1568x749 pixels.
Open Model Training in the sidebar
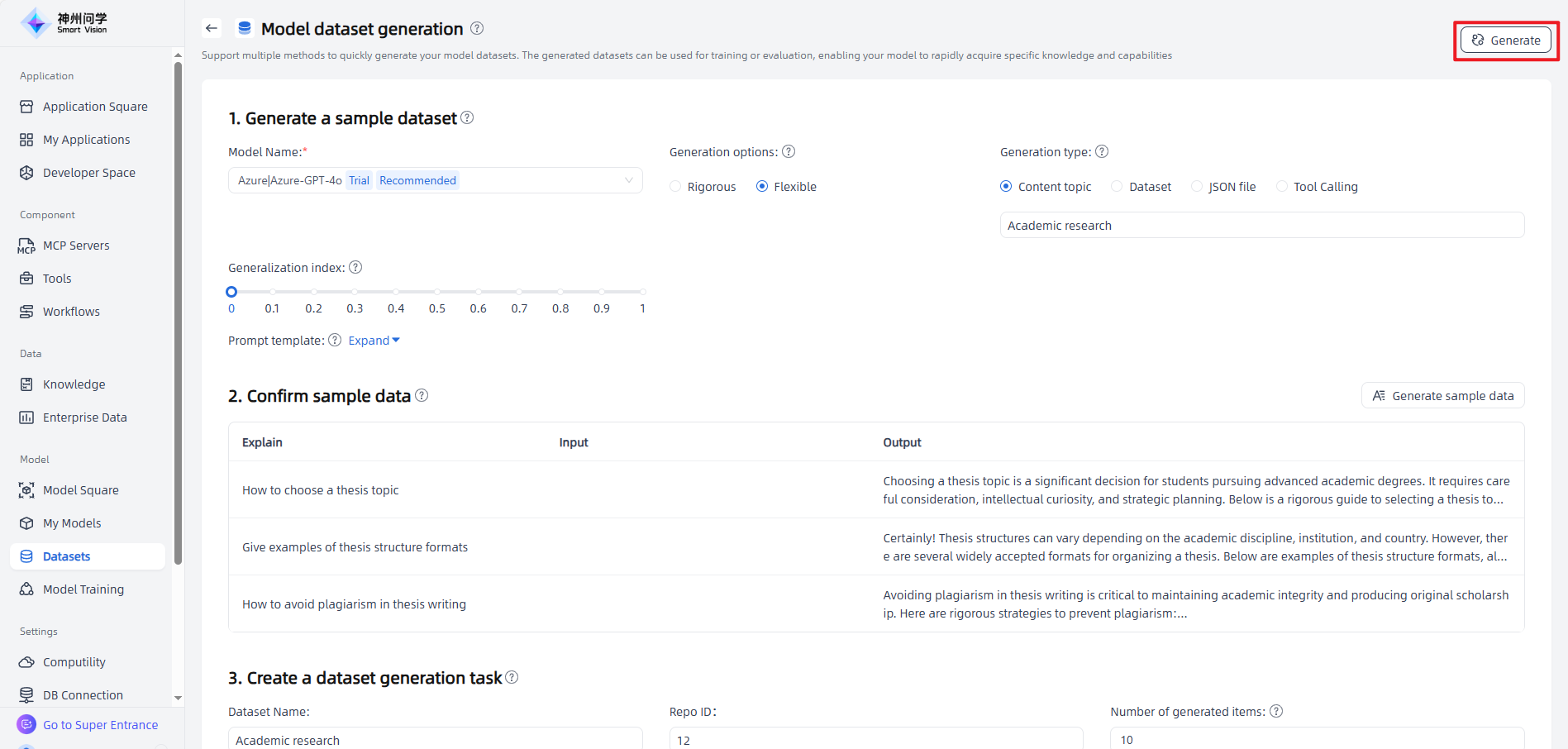[83, 589]
